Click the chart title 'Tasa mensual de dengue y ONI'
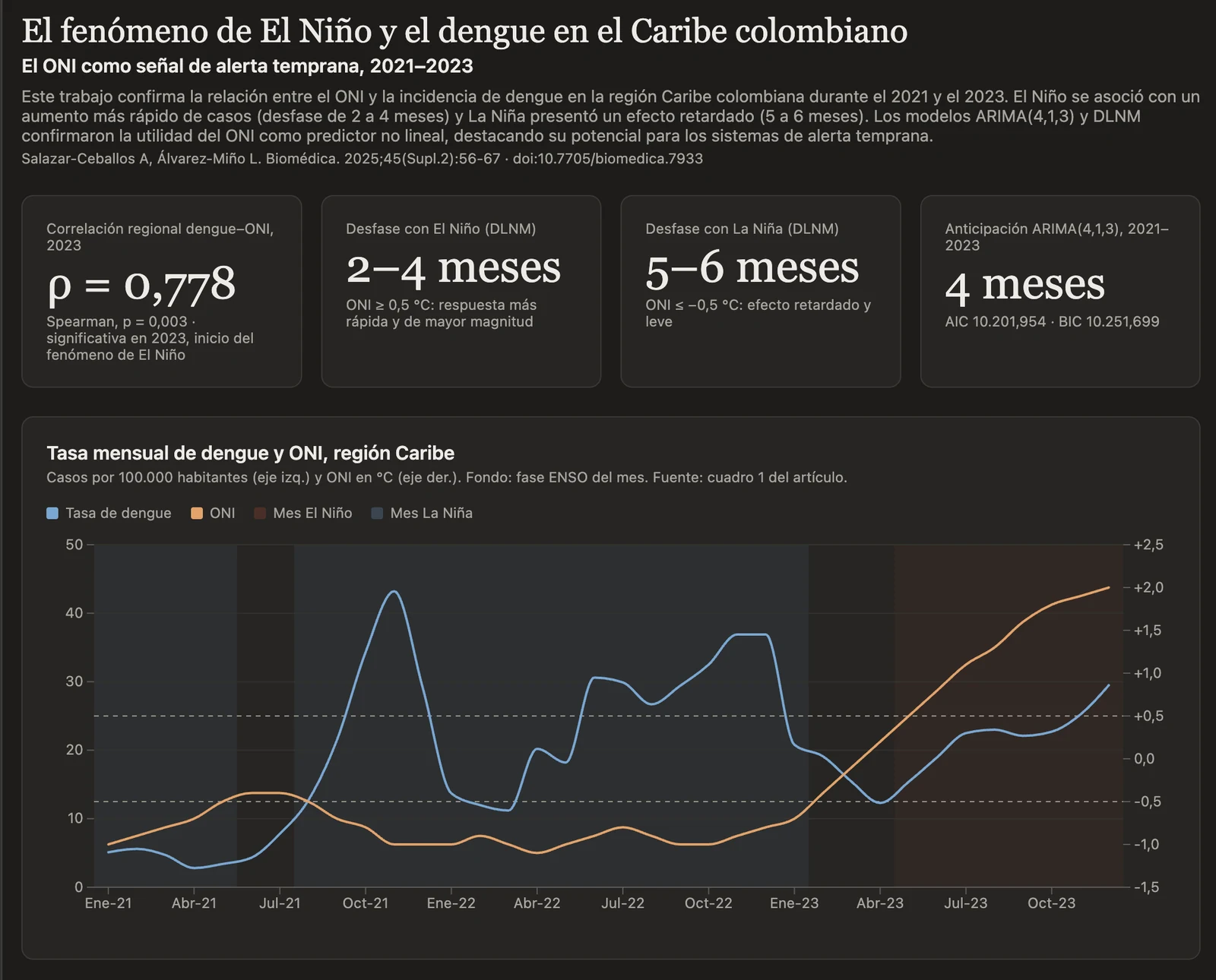Viewport: 1216px width, 980px height. 250,454
